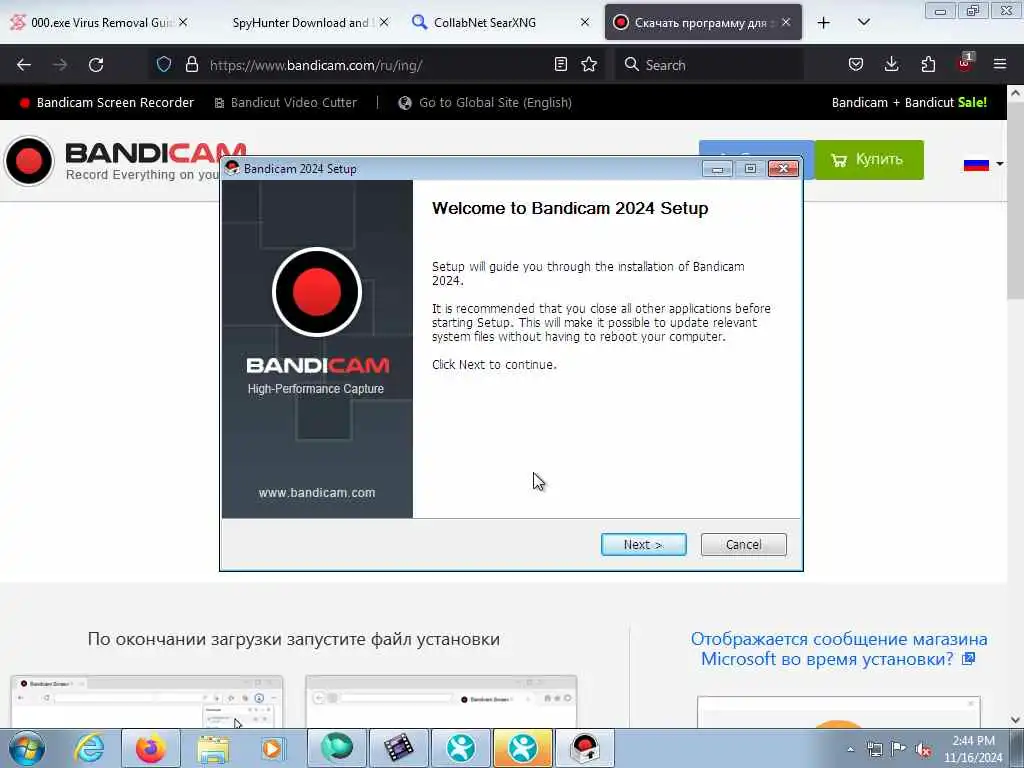Click the setup dialog title bar icon
The height and width of the screenshot is (768, 1024).
[232, 168]
